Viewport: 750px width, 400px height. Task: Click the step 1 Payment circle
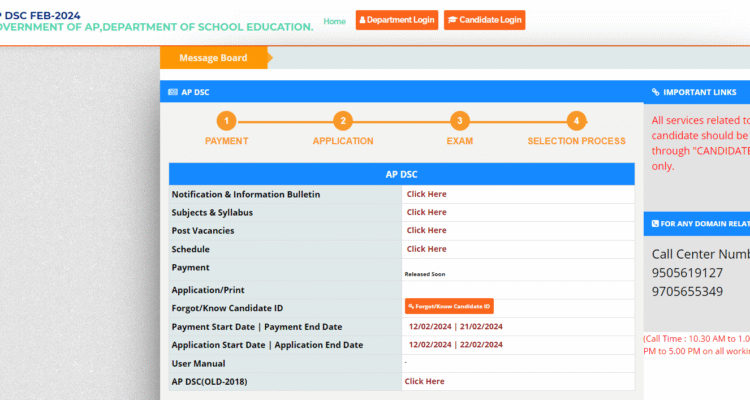point(226,121)
